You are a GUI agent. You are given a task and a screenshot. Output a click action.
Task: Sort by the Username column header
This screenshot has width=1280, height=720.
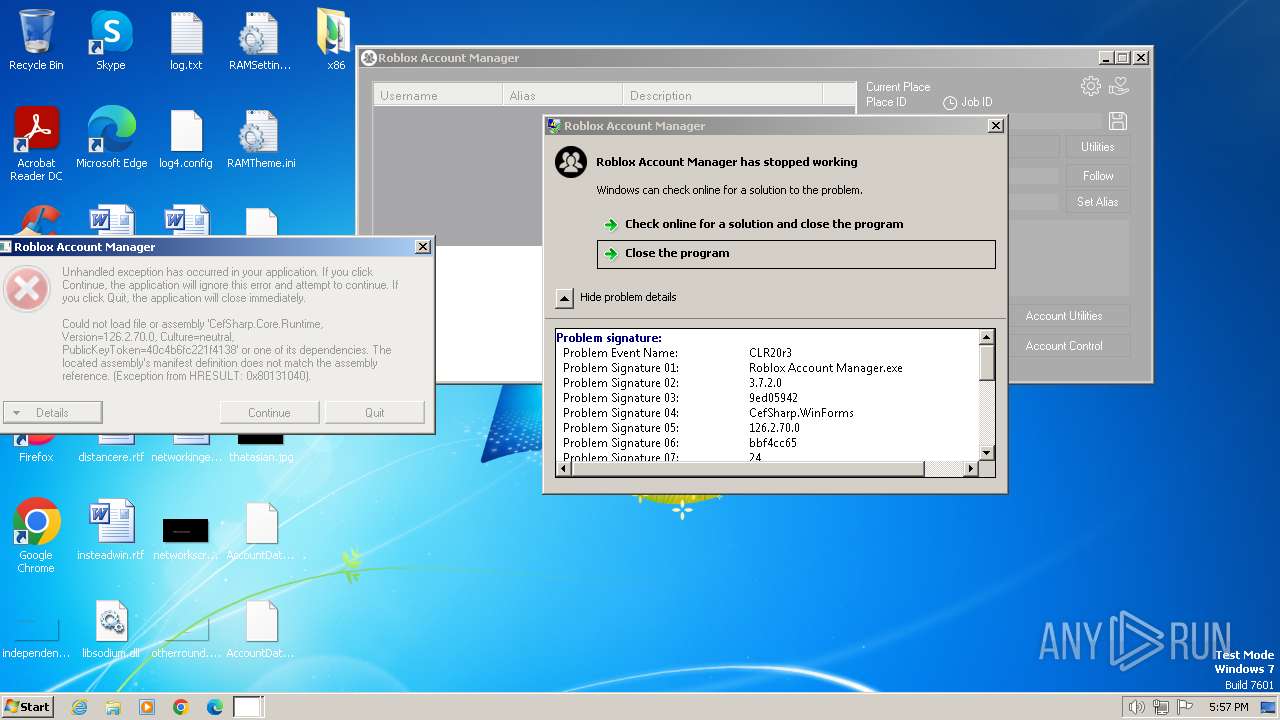(438, 95)
